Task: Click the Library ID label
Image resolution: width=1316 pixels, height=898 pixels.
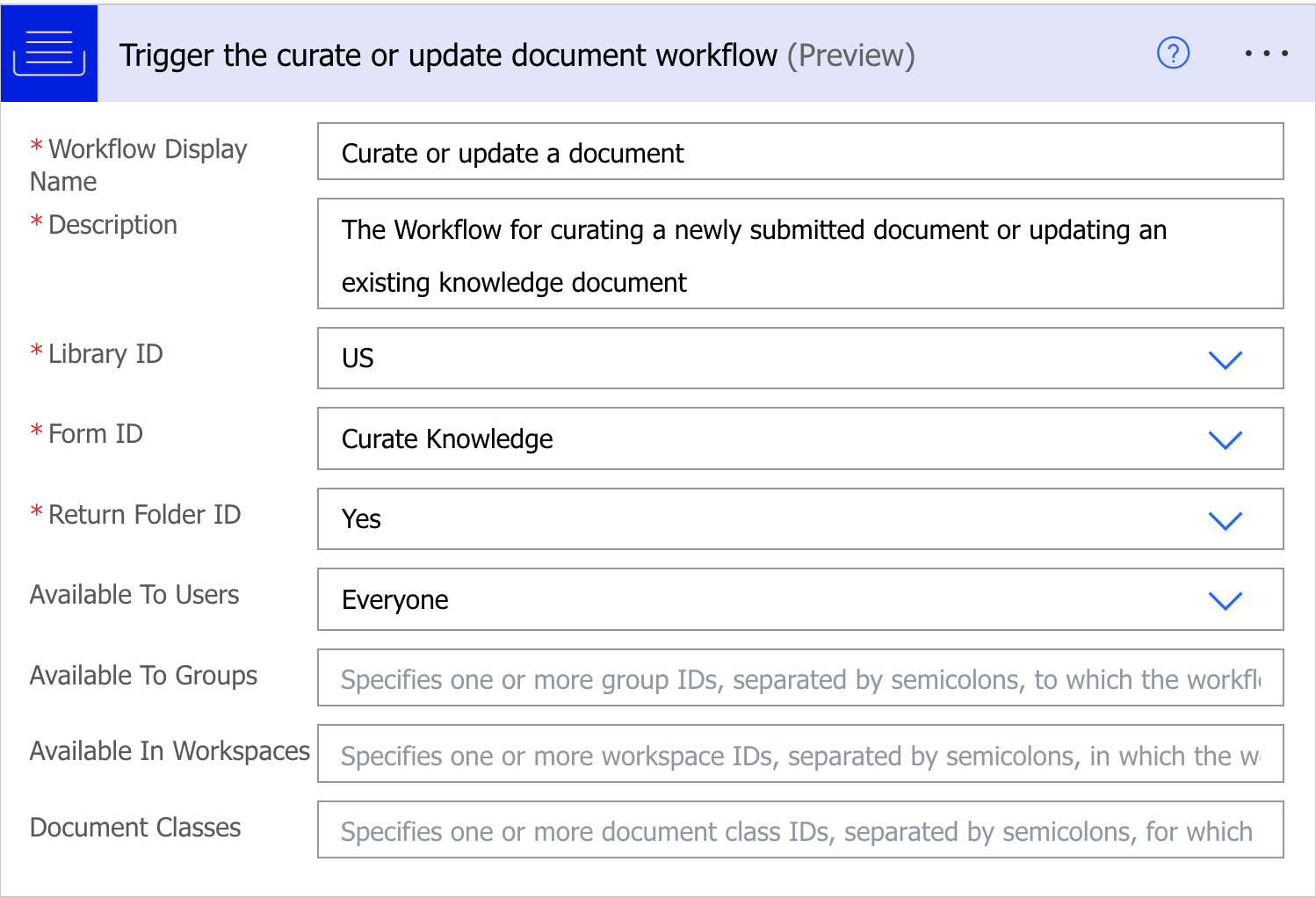Action: click(x=105, y=354)
